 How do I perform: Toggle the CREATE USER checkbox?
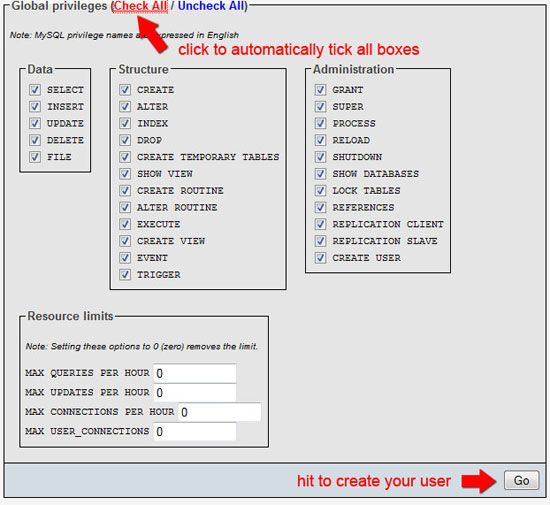click(320, 258)
